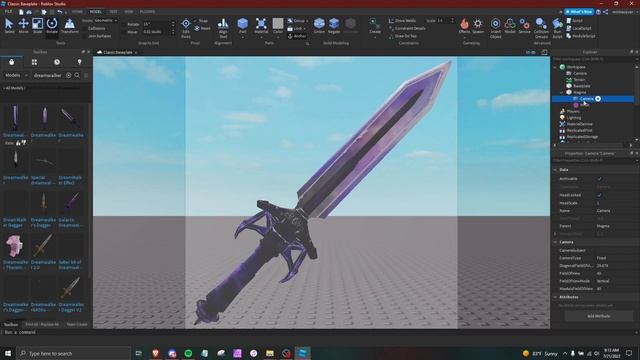Click the Anchor tool
Viewport: 640px width, 360px height.
[297, 36]
